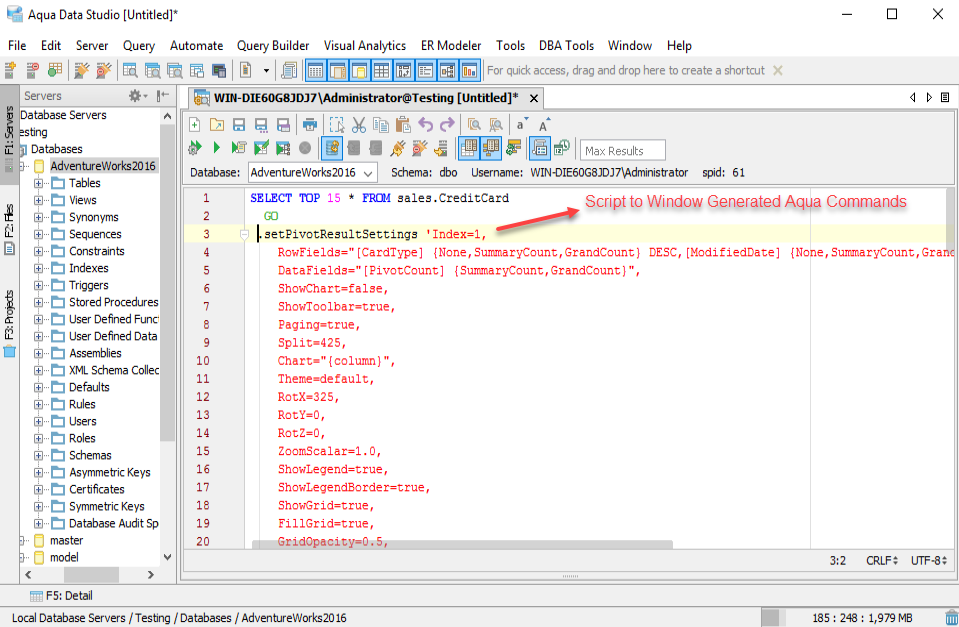
Task: Switch to the F2: Files side tab
Action: (x=9, y=228)
